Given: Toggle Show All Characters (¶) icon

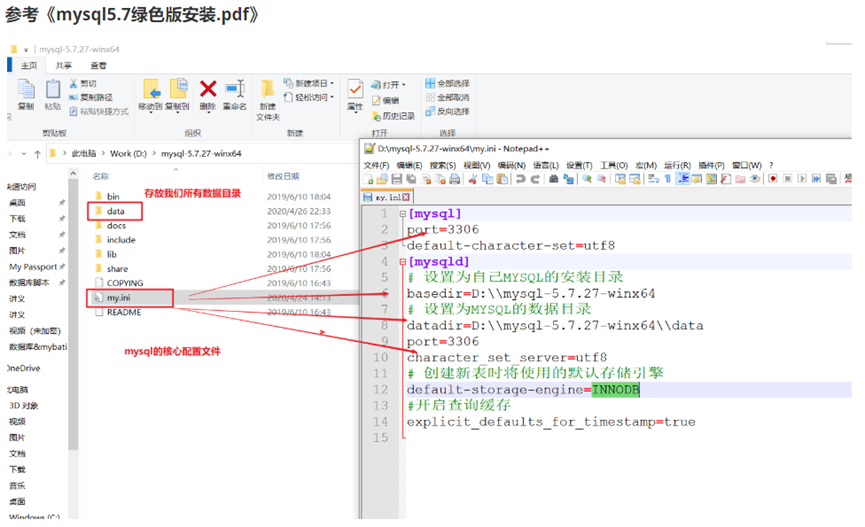Looking at the screenshot, I should 668,179.
